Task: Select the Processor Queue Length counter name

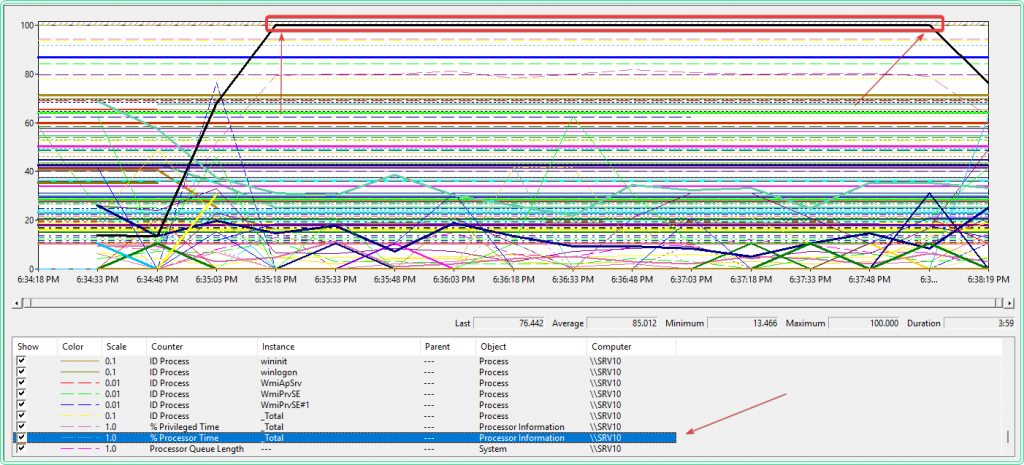Action: pos(197,449)
